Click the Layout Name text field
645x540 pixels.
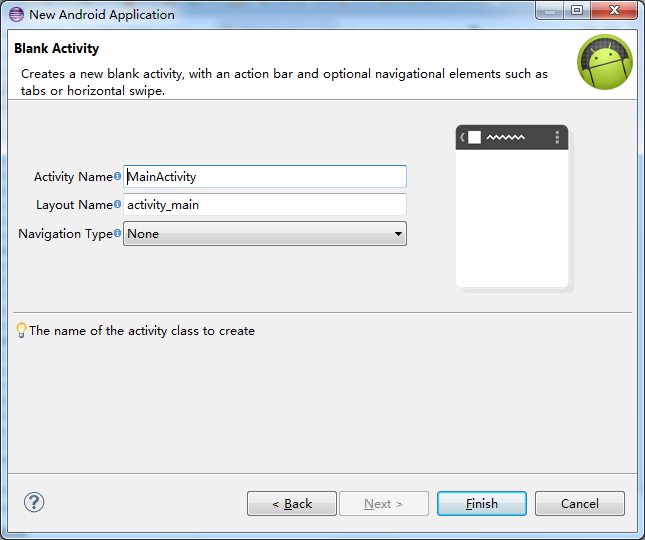(265, 204)
